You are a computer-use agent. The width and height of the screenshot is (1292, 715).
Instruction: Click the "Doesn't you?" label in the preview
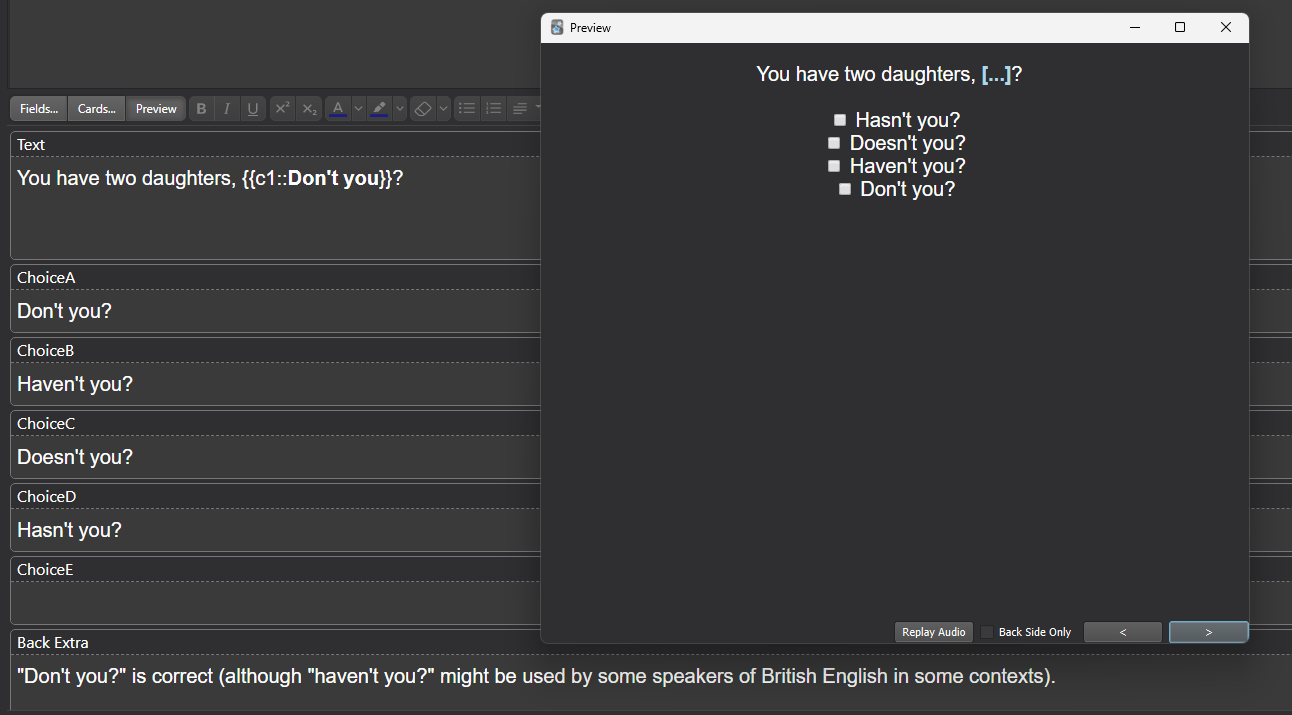coord(908,143)
